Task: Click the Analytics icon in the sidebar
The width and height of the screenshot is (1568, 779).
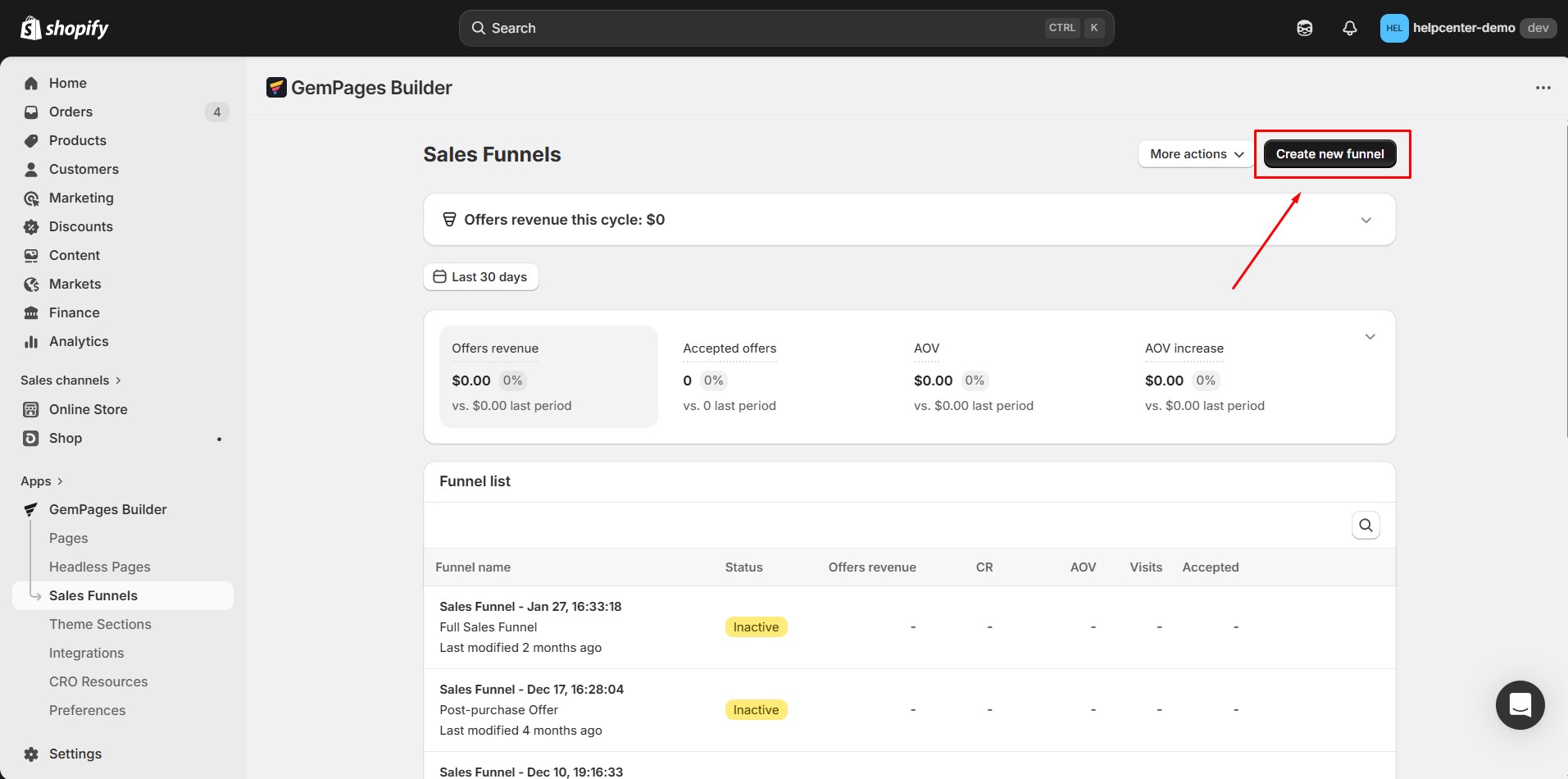Action: (30, 341)
